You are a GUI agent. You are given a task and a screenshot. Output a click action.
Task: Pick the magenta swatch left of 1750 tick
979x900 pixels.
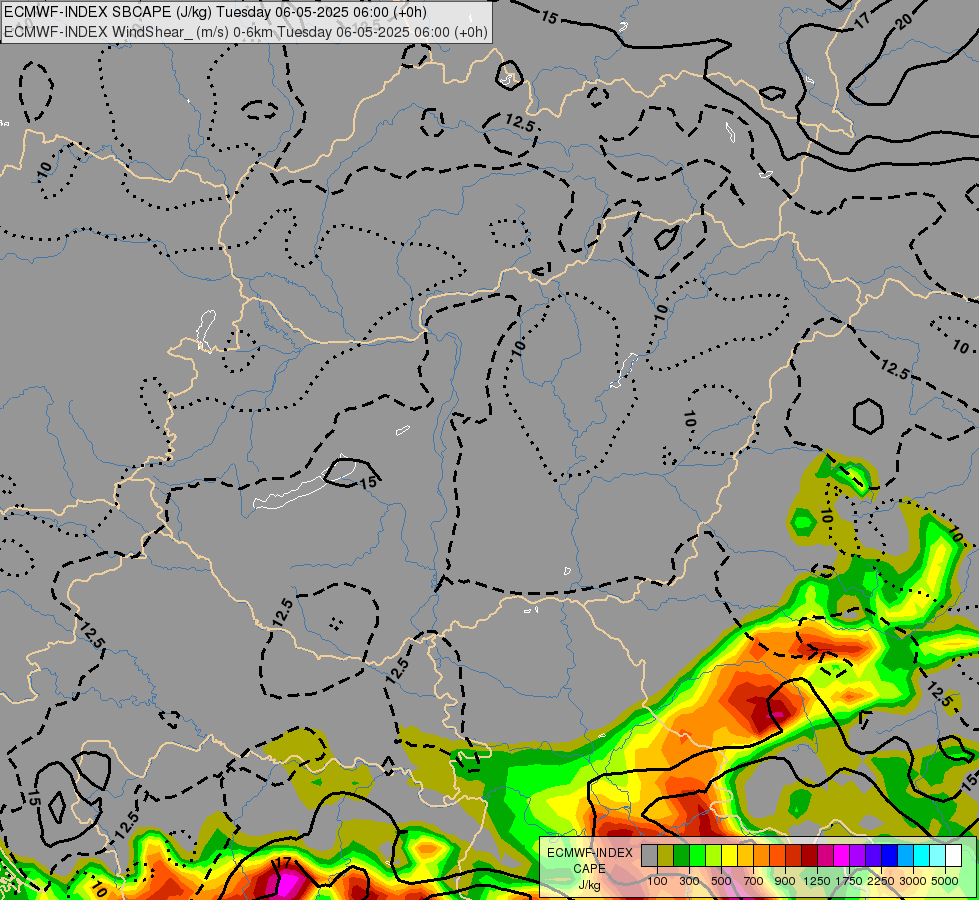tap(842, 856)
